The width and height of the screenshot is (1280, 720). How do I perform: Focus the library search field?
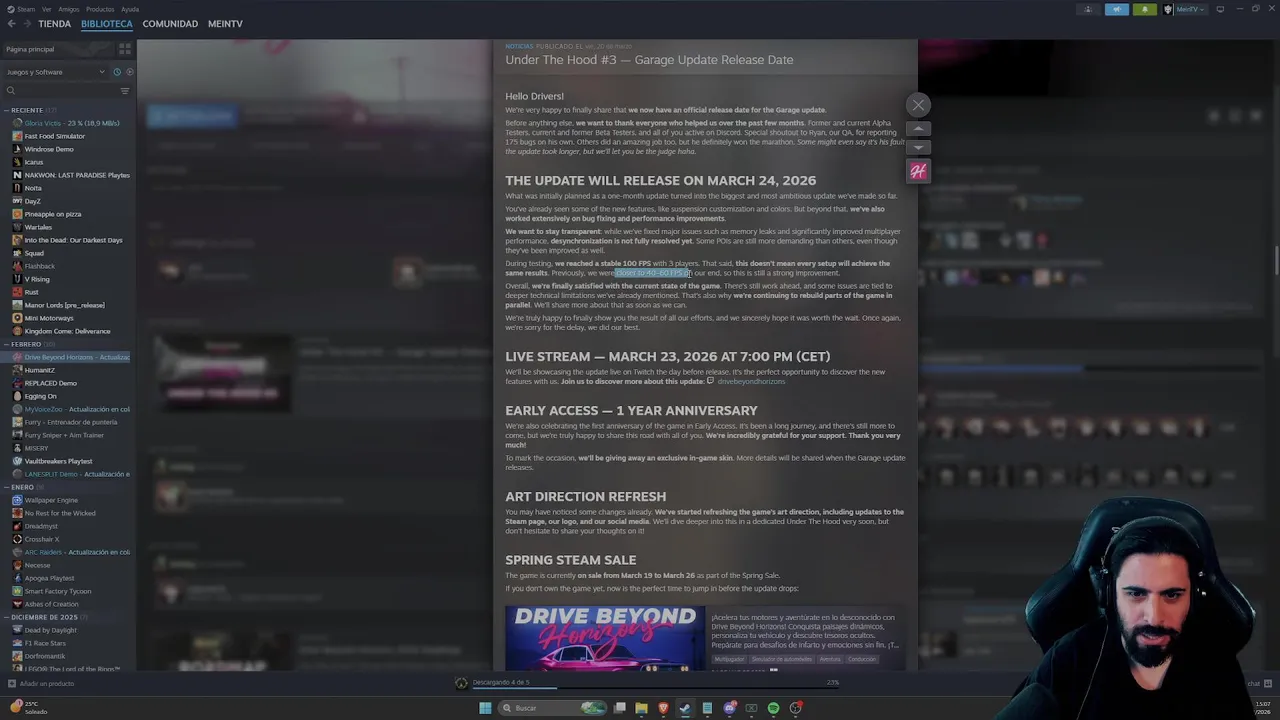click(60, 91)
